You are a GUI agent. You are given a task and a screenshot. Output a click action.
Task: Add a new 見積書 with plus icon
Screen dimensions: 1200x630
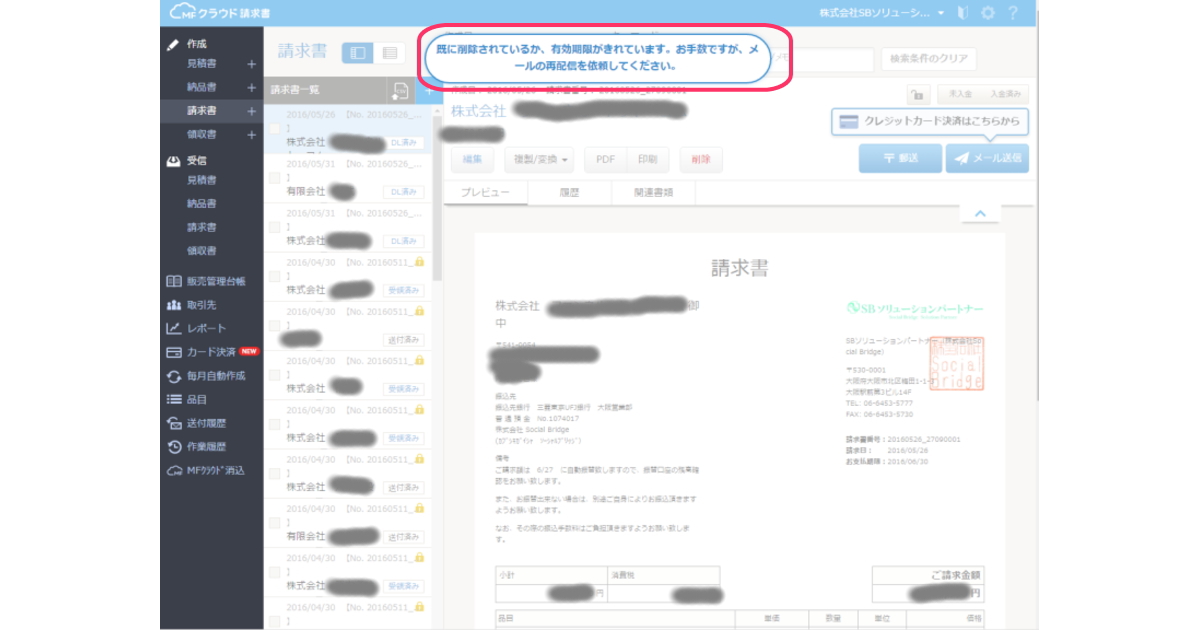[x=252, y=64]
